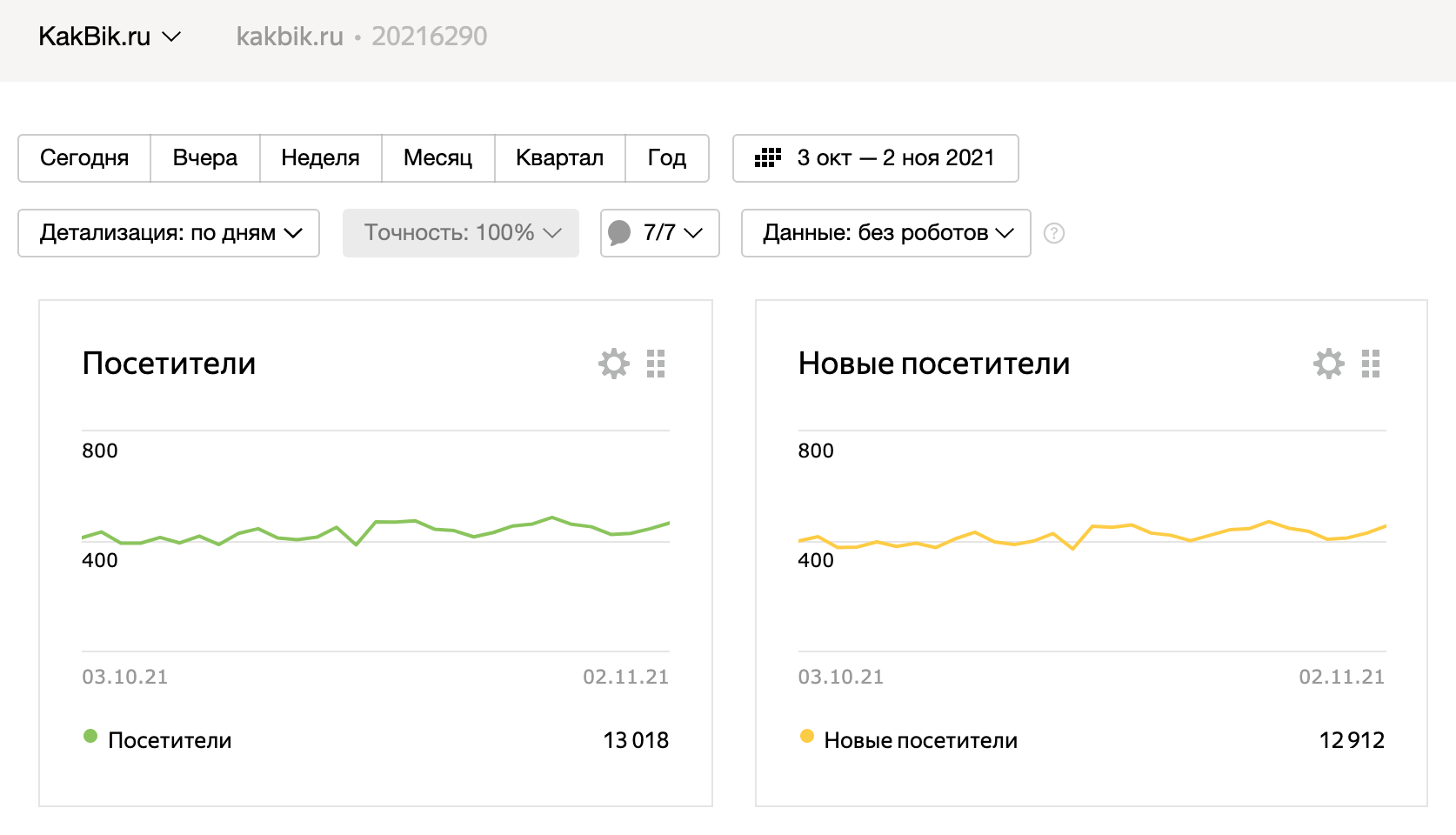The image size is (1456, 835).
Task: Click the yellow Новые посетители legend dot
Action: [807, 736]
